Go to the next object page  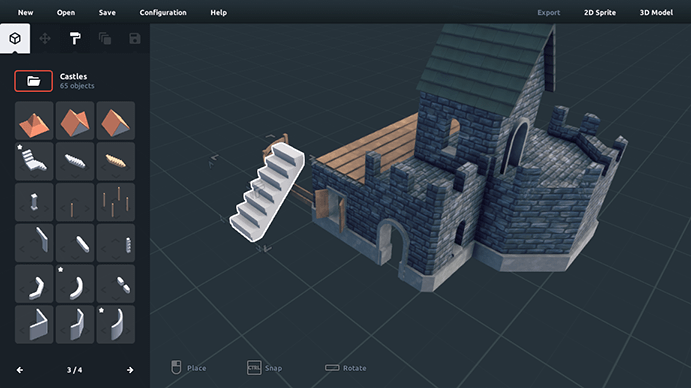[130, 370]
